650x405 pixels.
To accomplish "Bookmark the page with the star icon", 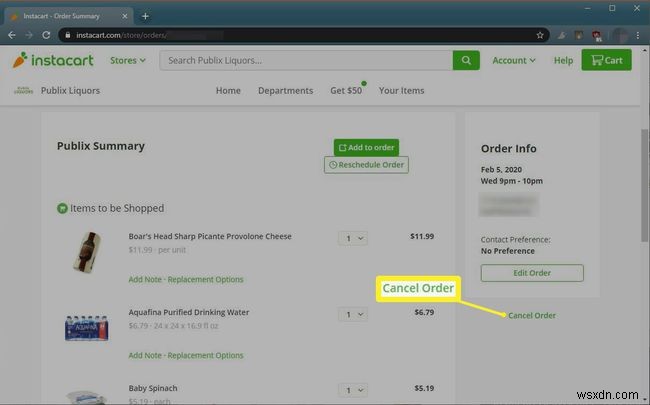I will pyautogui.click(x=540, y=35).
